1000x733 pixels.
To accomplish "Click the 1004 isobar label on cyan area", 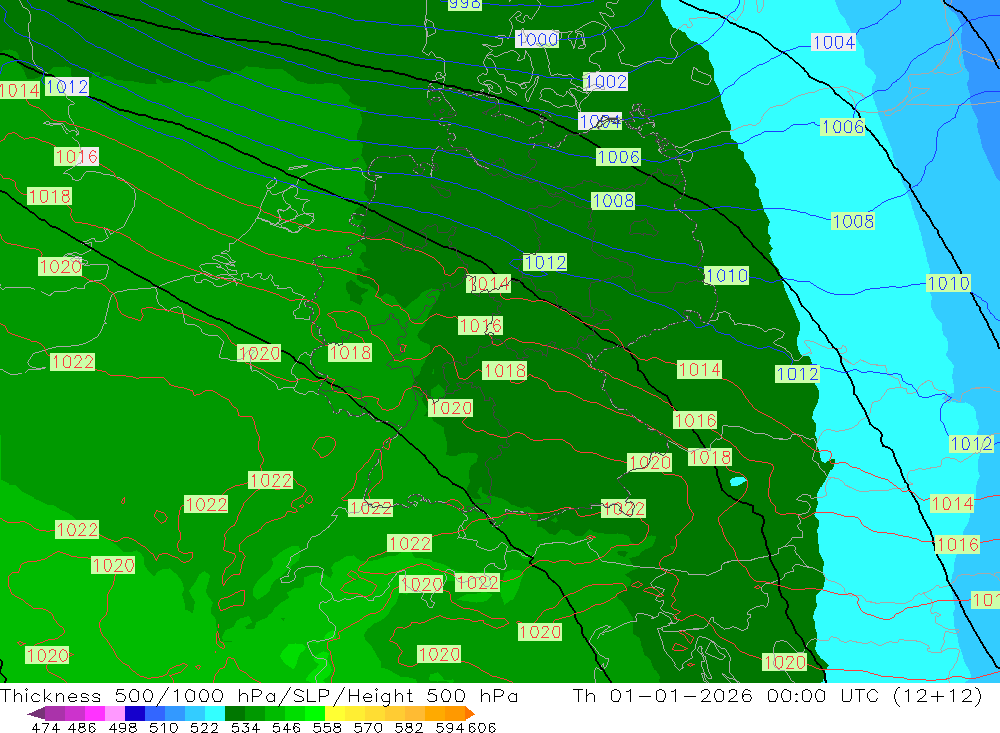I will 834,43.
